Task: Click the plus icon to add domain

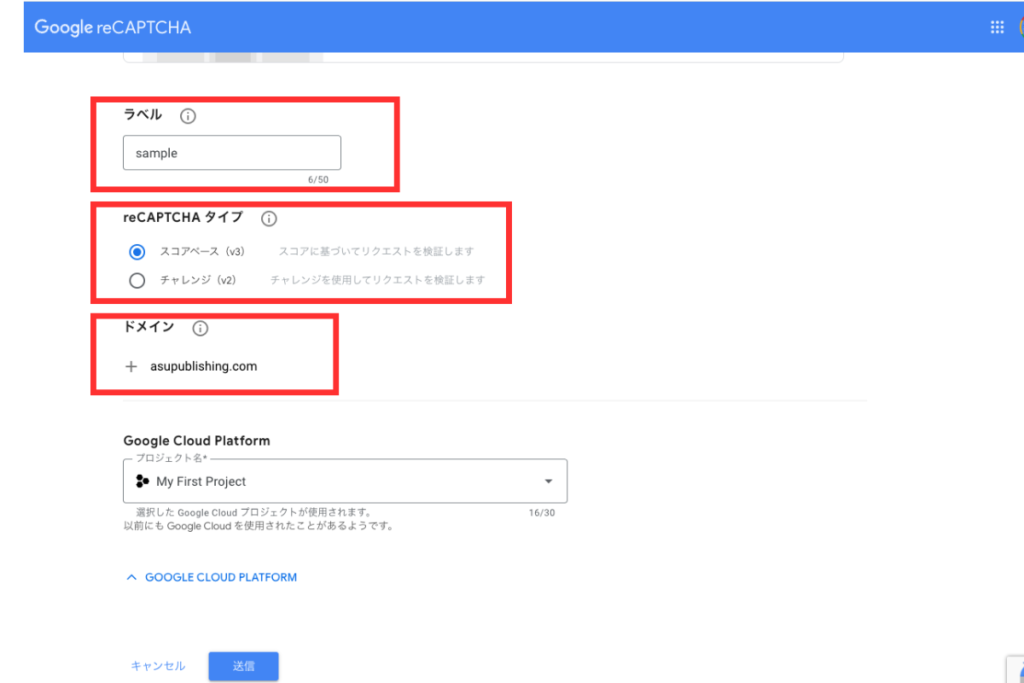Action: point(131,367)
